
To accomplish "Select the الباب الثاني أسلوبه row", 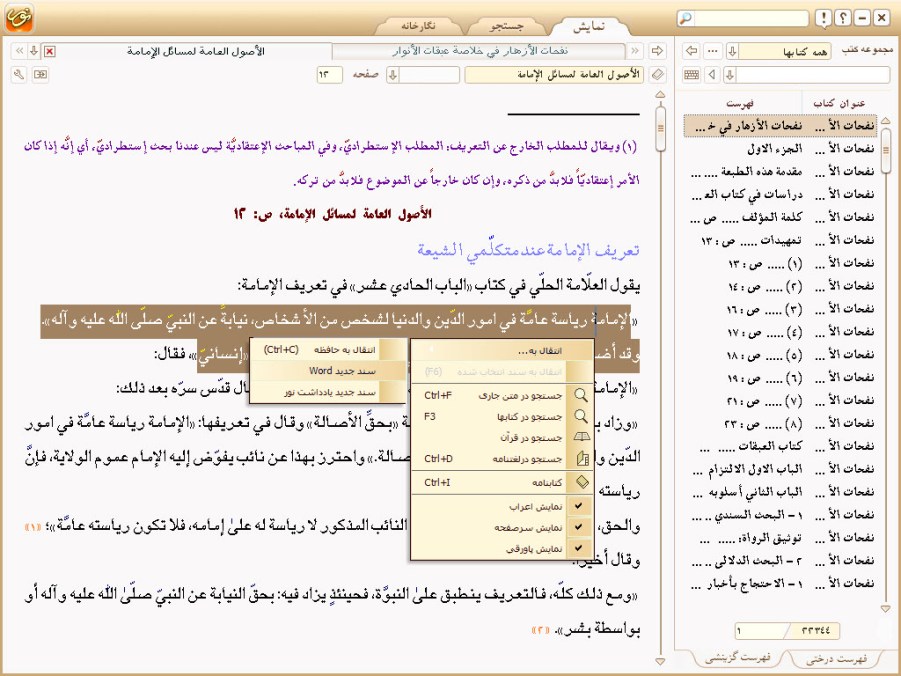I will pyautogui.click(x=781, y=492).
